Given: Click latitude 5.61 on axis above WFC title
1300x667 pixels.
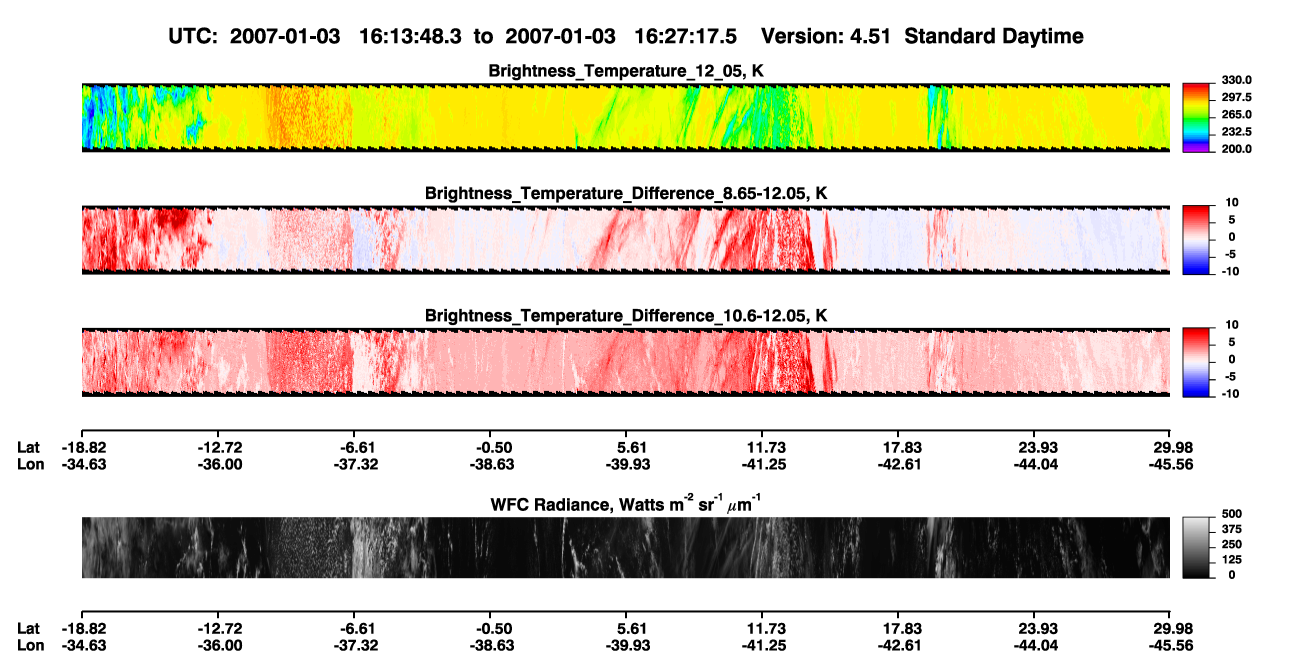Looking at the screenshot, I should [627, 447].
